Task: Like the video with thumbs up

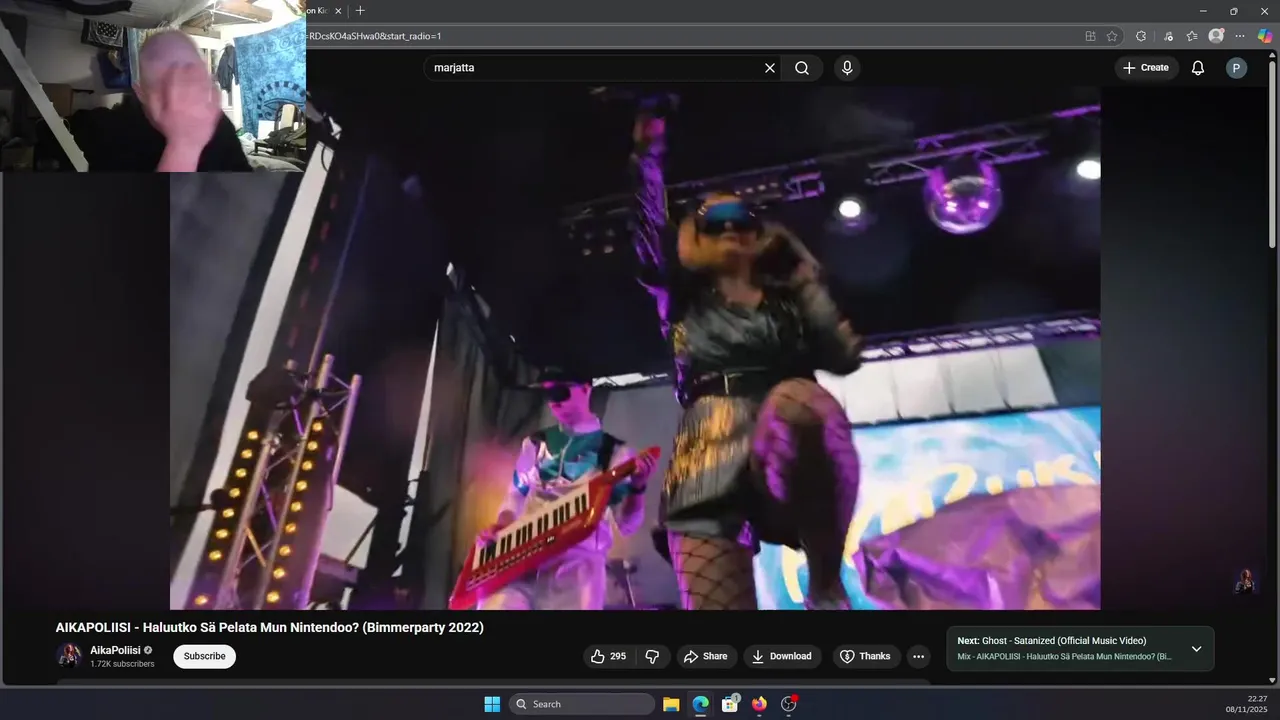Action: [x=608, y=656]
